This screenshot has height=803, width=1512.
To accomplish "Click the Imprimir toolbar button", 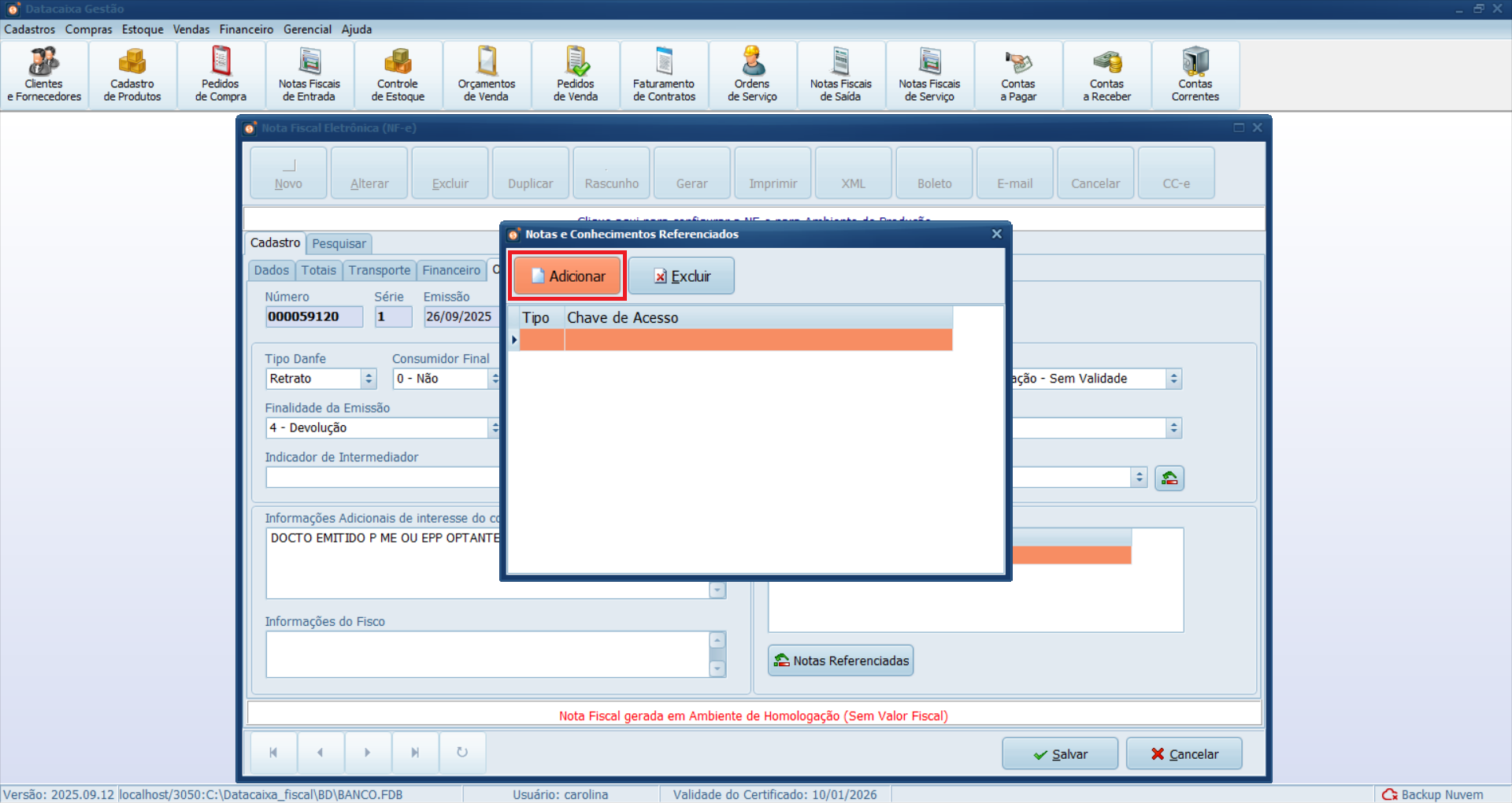I will [773, 172].
